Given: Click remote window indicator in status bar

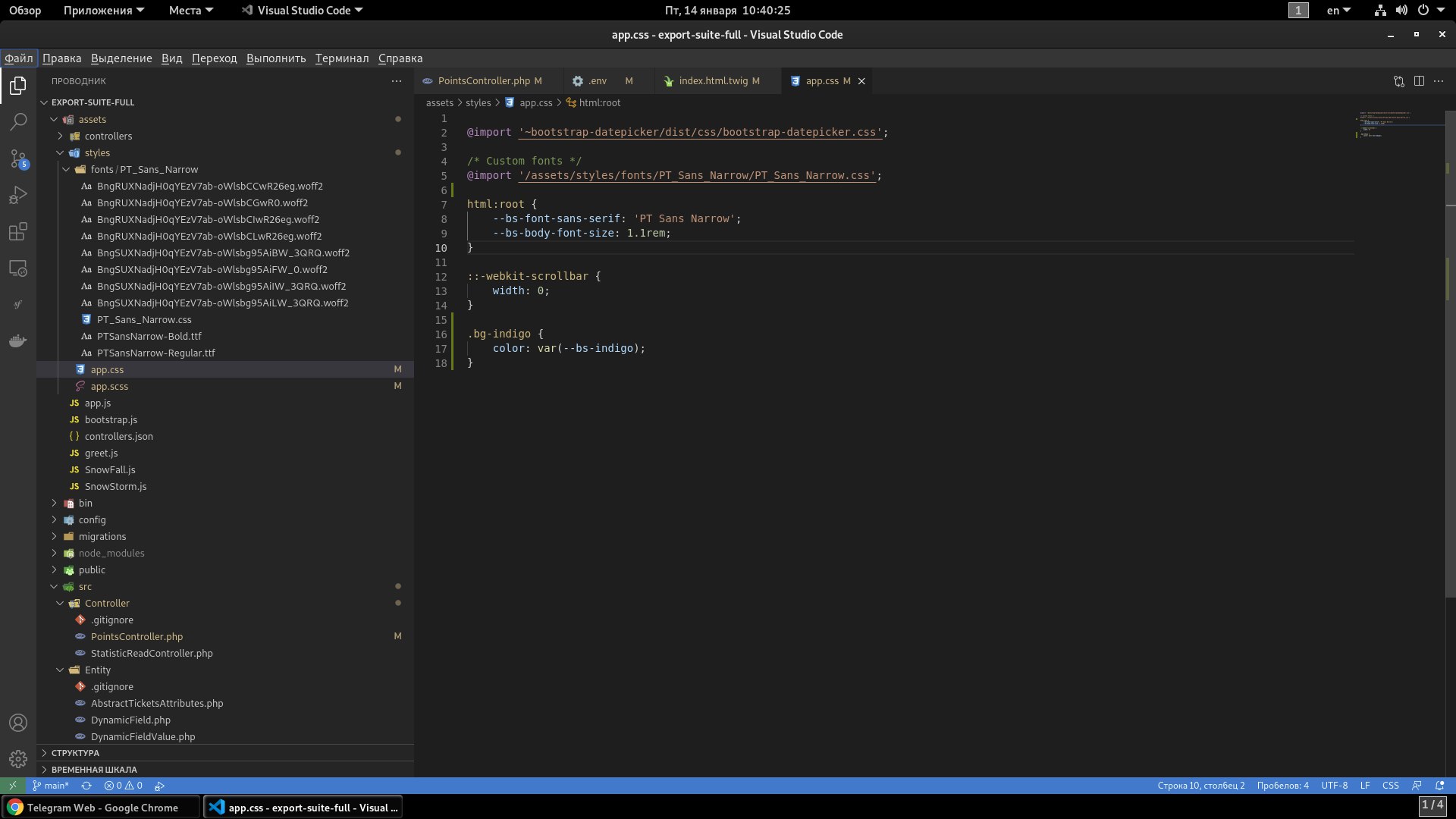Looking at the screenshot, I should (13, 786).
